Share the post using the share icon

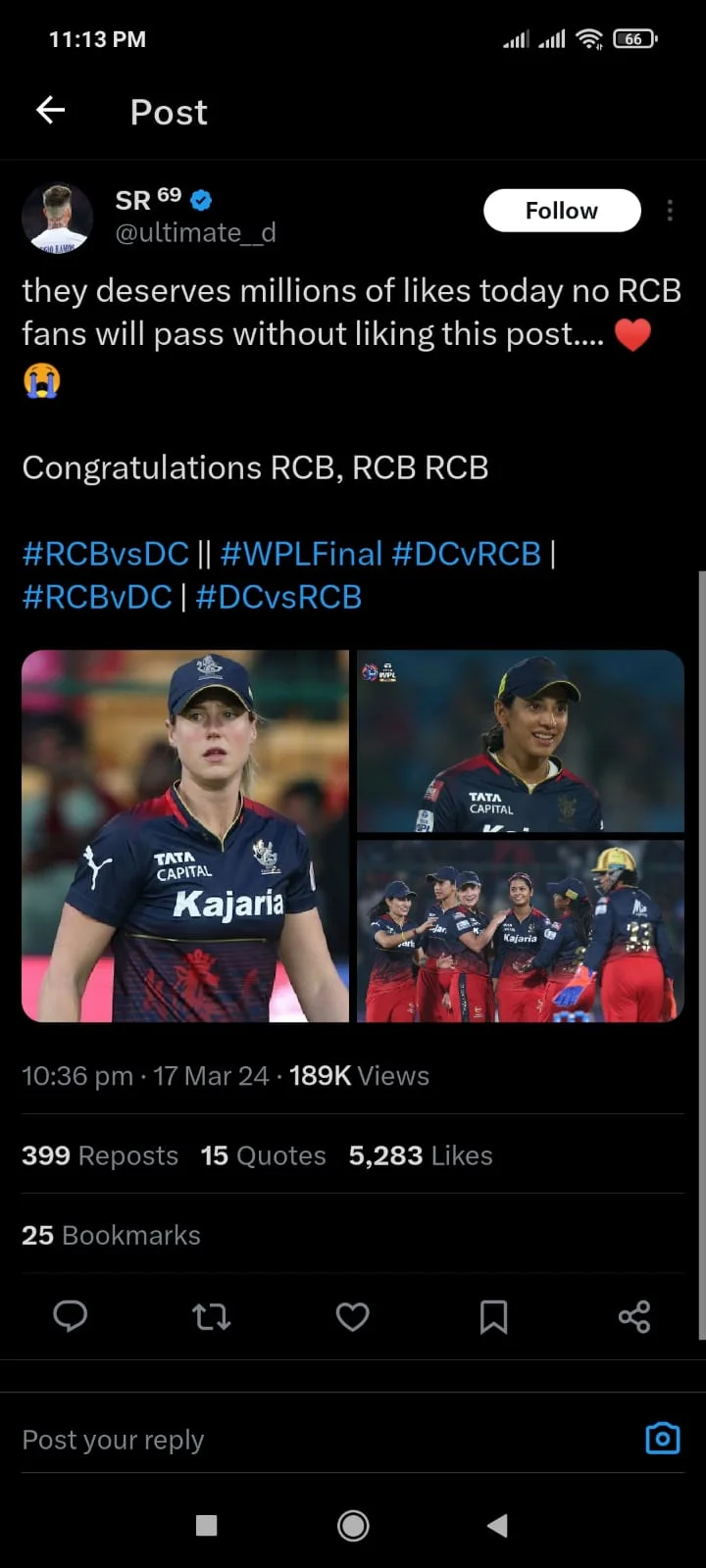click(634, 1317)
